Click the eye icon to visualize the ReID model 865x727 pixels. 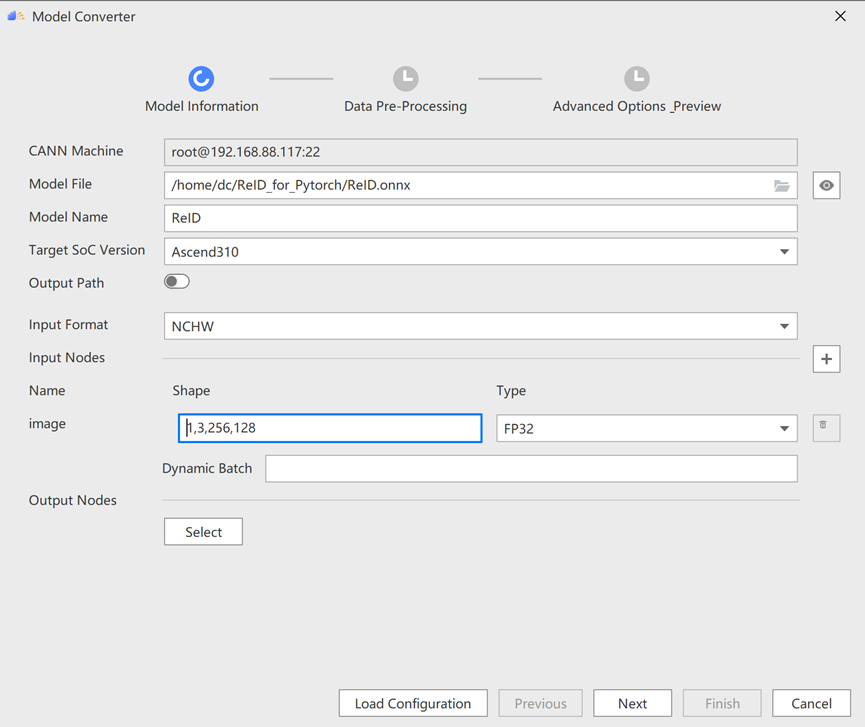point(826,185)
